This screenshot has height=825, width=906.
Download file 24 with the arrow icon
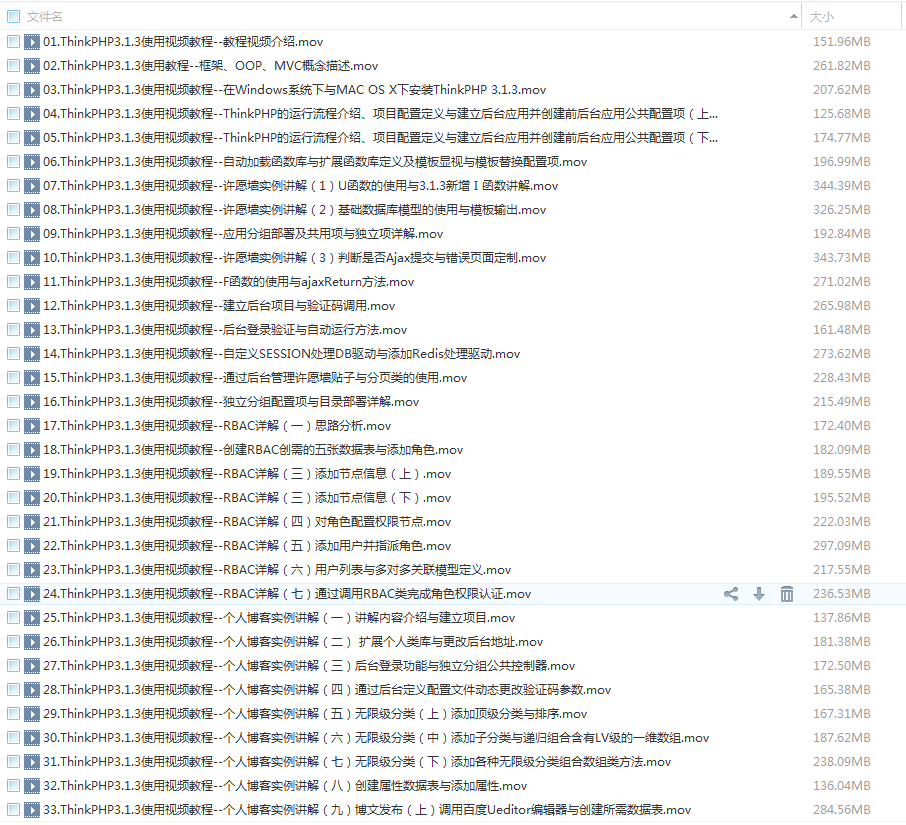pyautogui.click(x=759, y=594)
